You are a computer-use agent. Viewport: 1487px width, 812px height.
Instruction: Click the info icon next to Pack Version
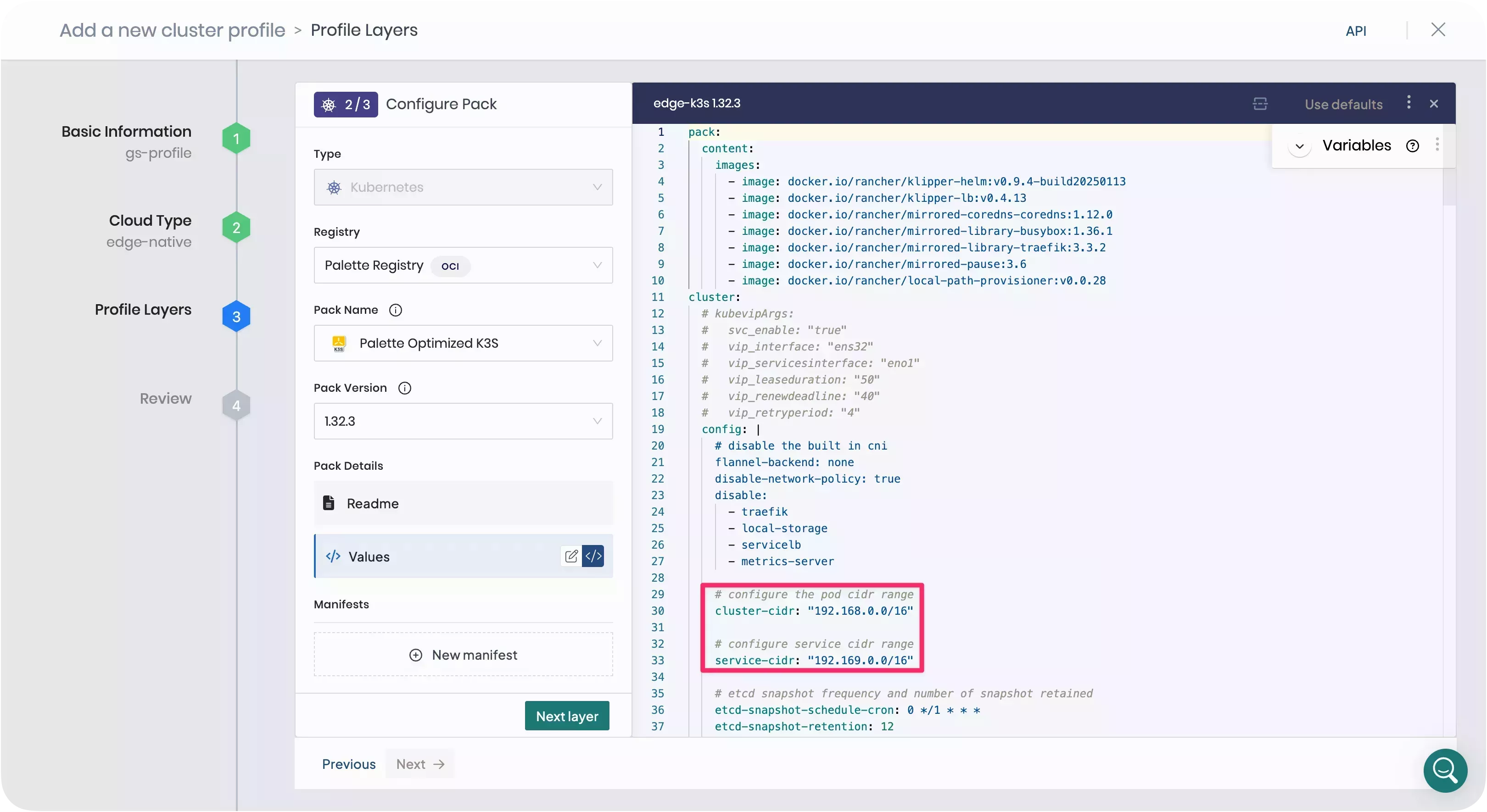point(404,388)
